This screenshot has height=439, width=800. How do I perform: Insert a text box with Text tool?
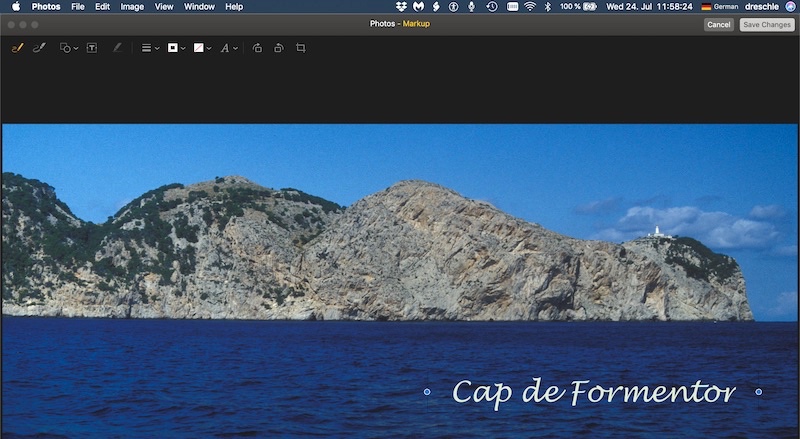[x=92, y=47]
